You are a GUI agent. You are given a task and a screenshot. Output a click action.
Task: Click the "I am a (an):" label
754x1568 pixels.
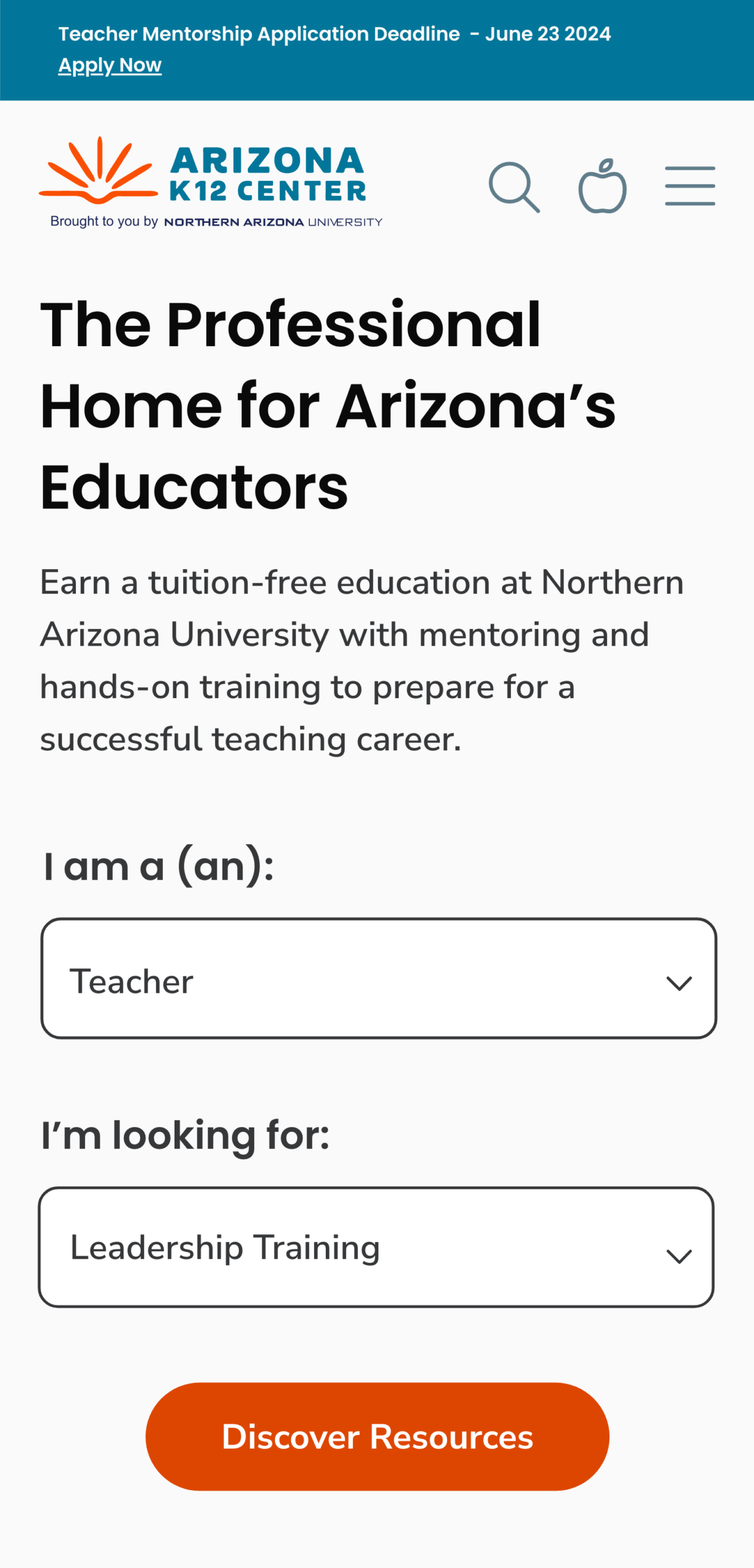tap(158, 865)
